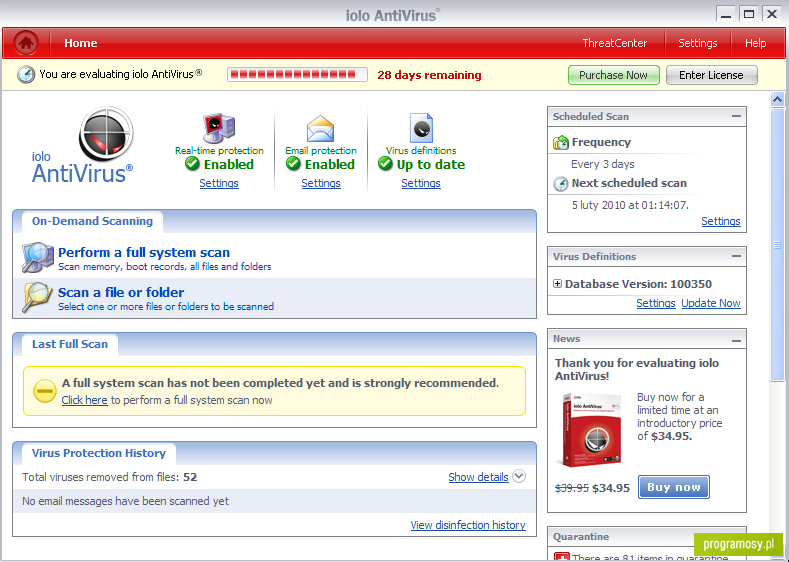This screenshot has width=789, height=562.
Task: Click 'Total viruses removed from files: 52'
Action: [x=110, y=477]
